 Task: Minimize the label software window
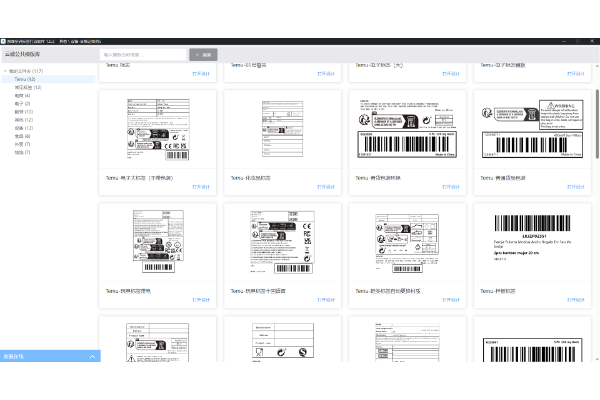[x=564, y=41]
